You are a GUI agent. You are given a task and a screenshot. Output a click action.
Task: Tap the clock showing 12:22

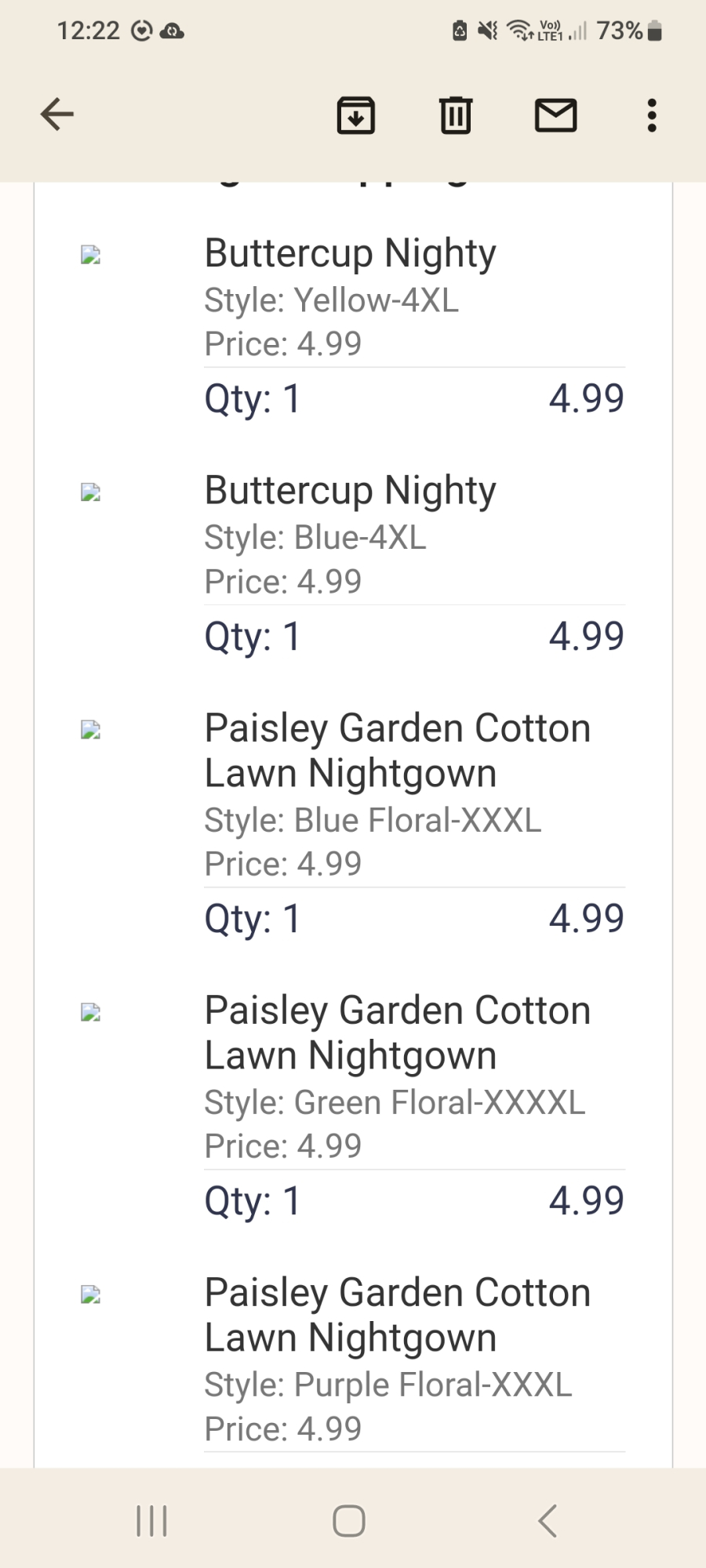(x=88, y=31)
